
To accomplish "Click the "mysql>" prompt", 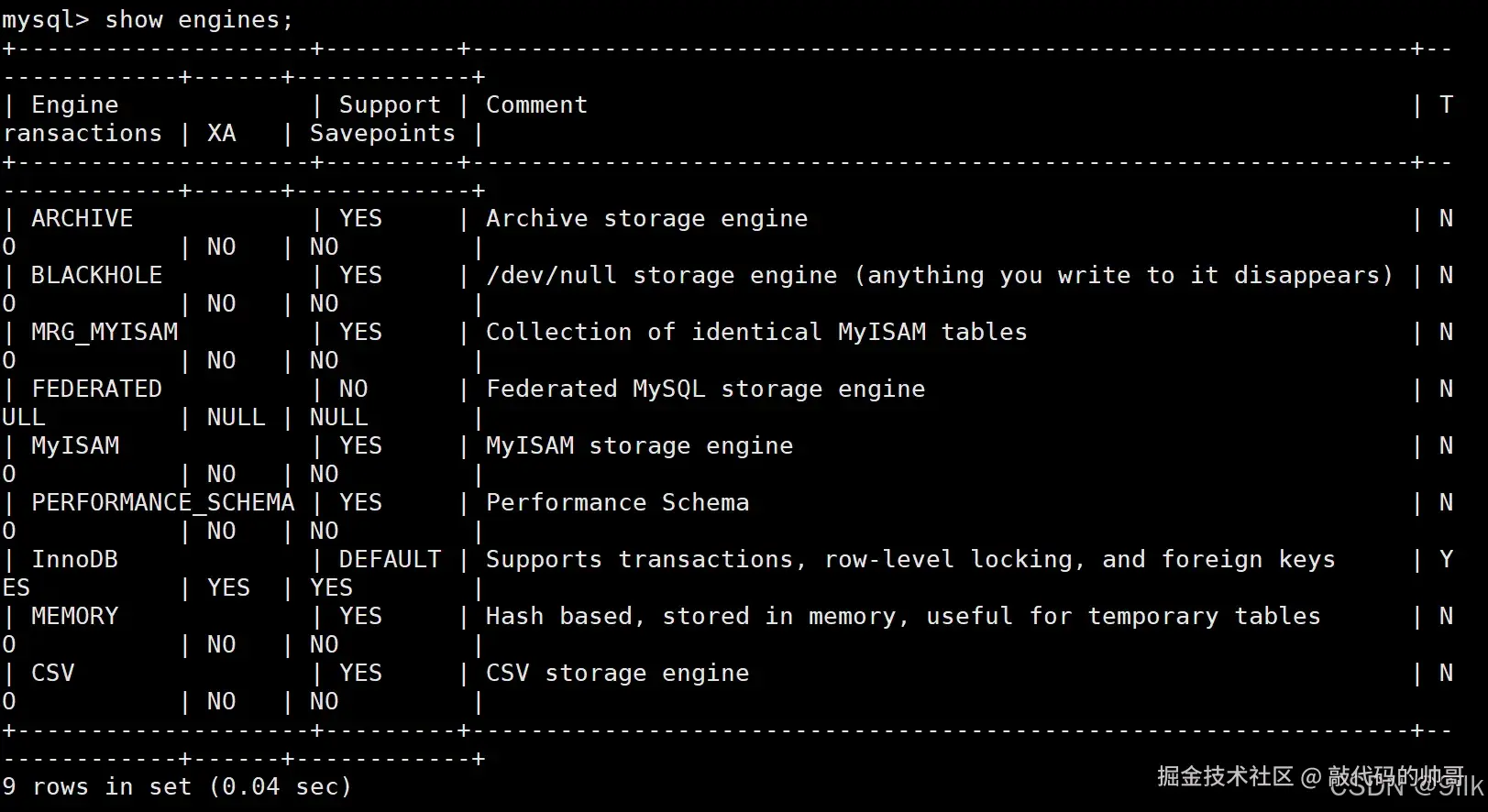I will click(x=45, y=20).
